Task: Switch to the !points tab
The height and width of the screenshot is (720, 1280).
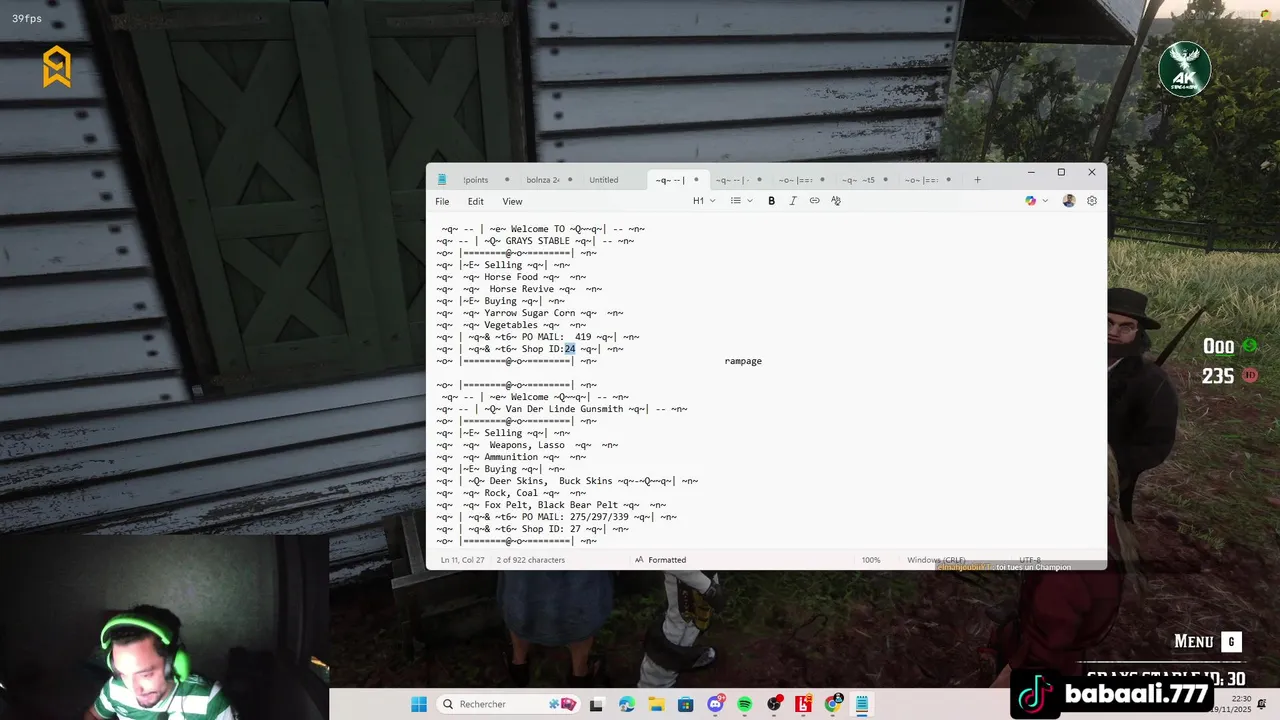Action: pyautogui.click(x=476, y=180)
